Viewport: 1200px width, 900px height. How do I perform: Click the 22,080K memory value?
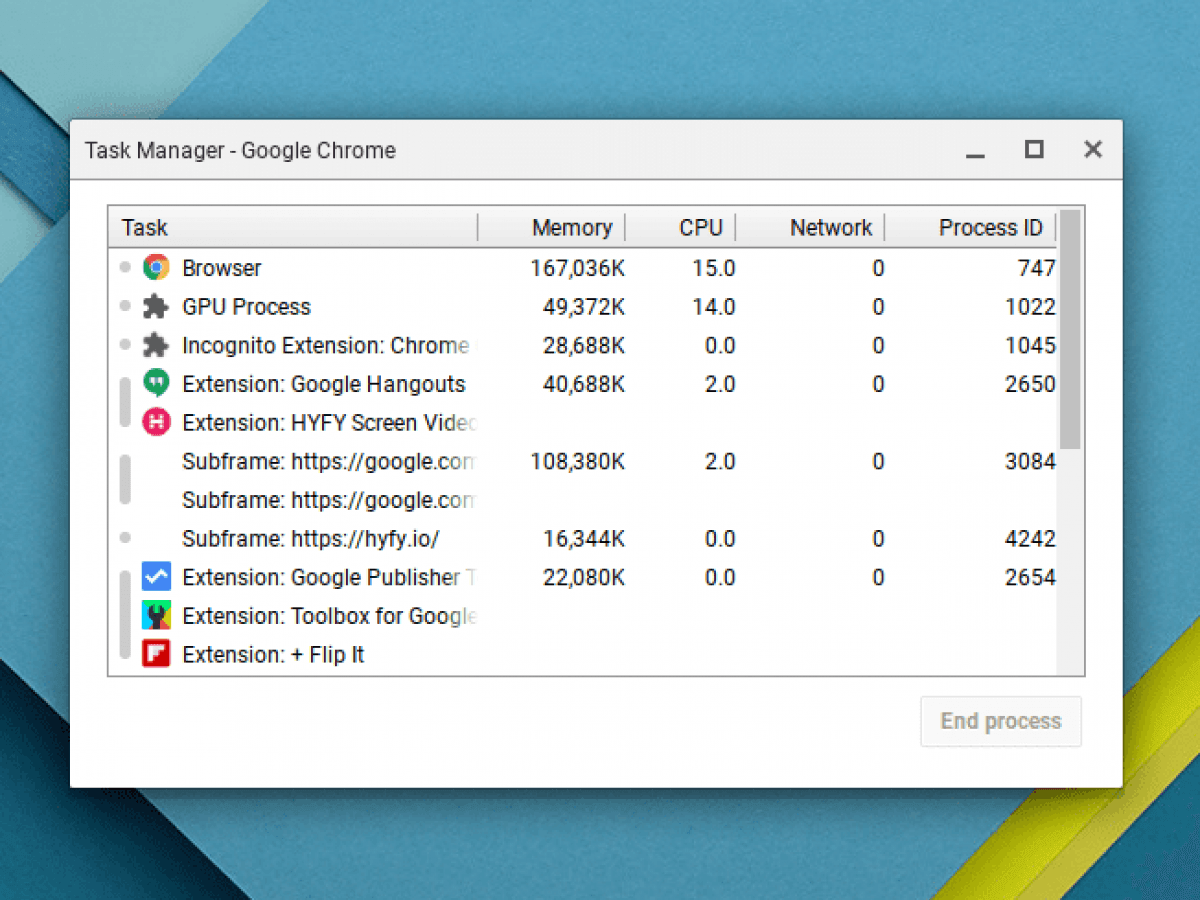584,577
